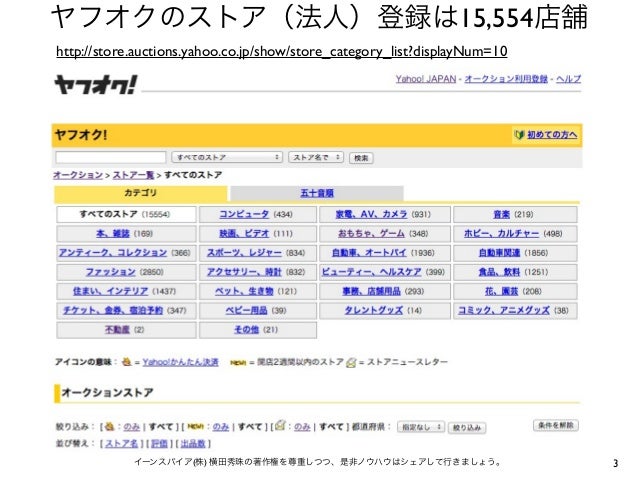
Task: Open the スポーツ、レジャー category
Action: (244, 253)
